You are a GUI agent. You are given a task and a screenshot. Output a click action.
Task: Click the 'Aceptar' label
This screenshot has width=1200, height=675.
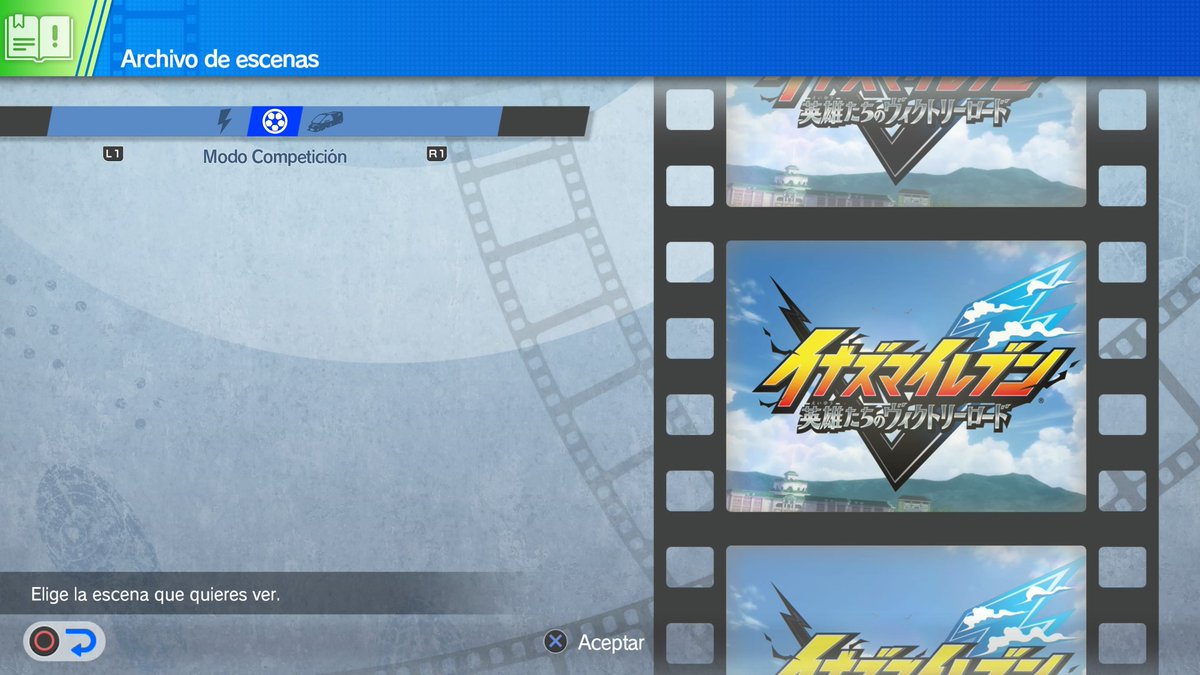[611, 643]
